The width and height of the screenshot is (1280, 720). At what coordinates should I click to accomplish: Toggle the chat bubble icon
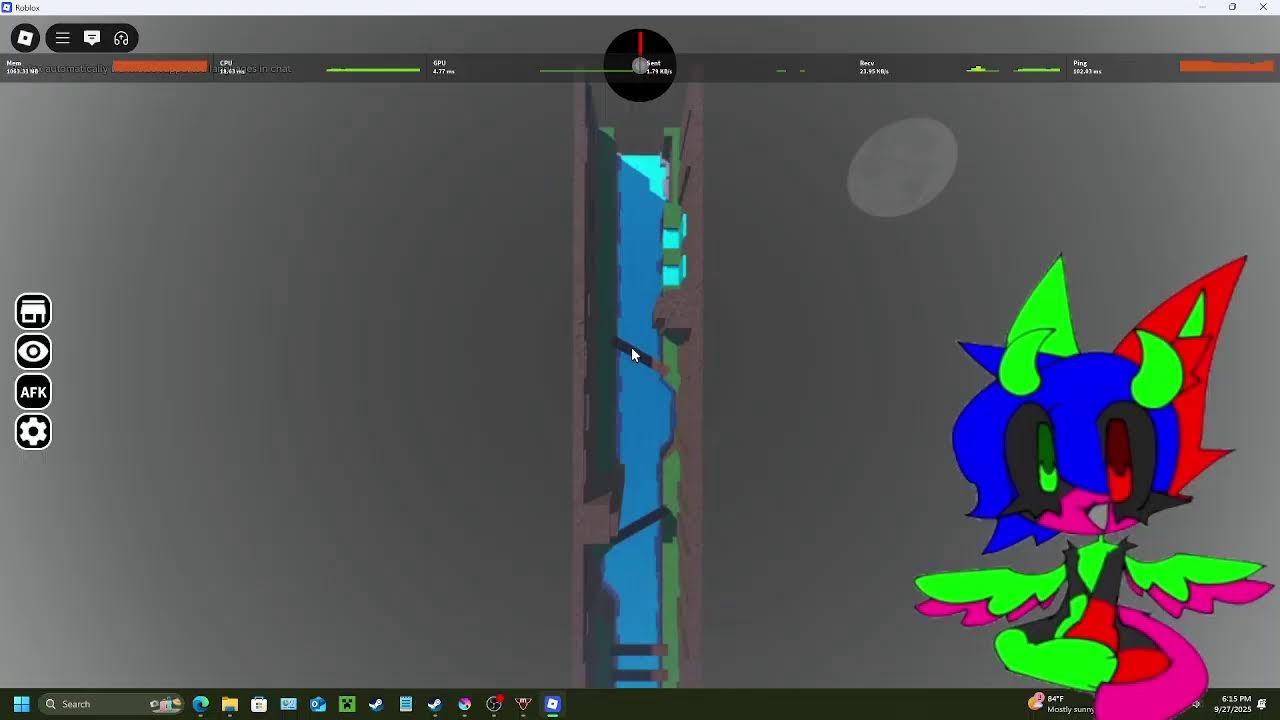point(92,38)
